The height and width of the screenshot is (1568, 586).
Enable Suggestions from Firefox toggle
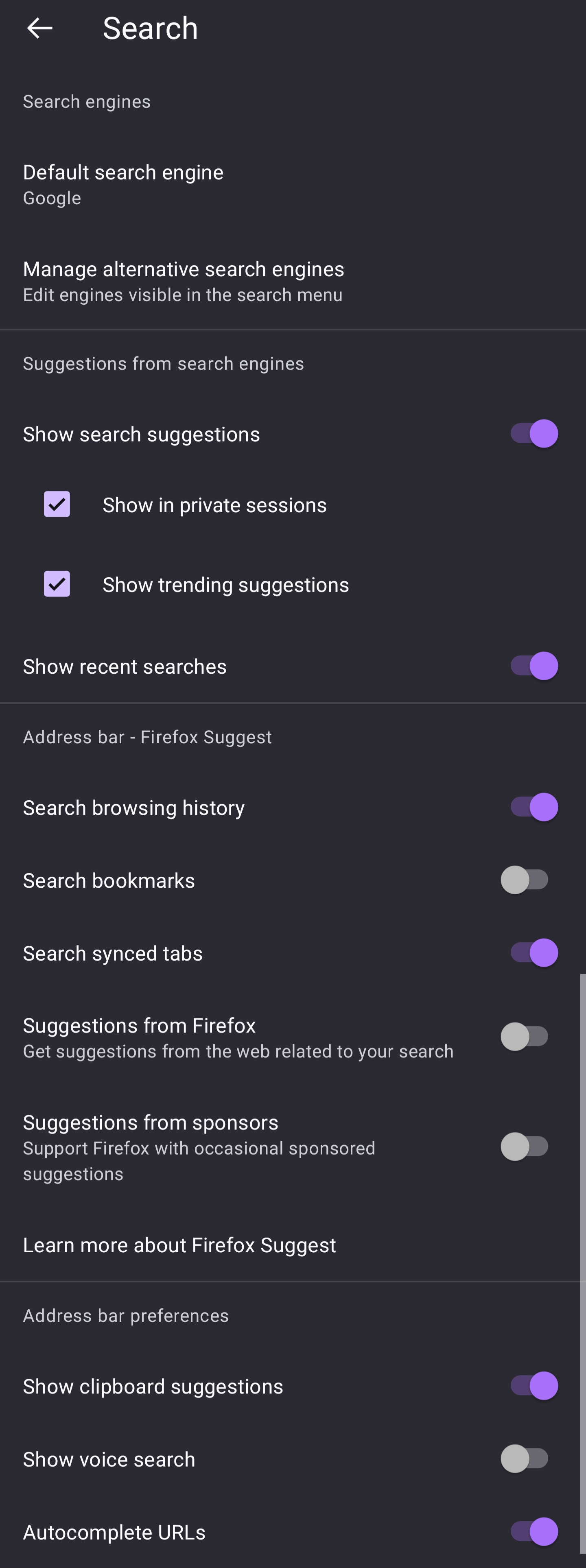coord(525,1037)
